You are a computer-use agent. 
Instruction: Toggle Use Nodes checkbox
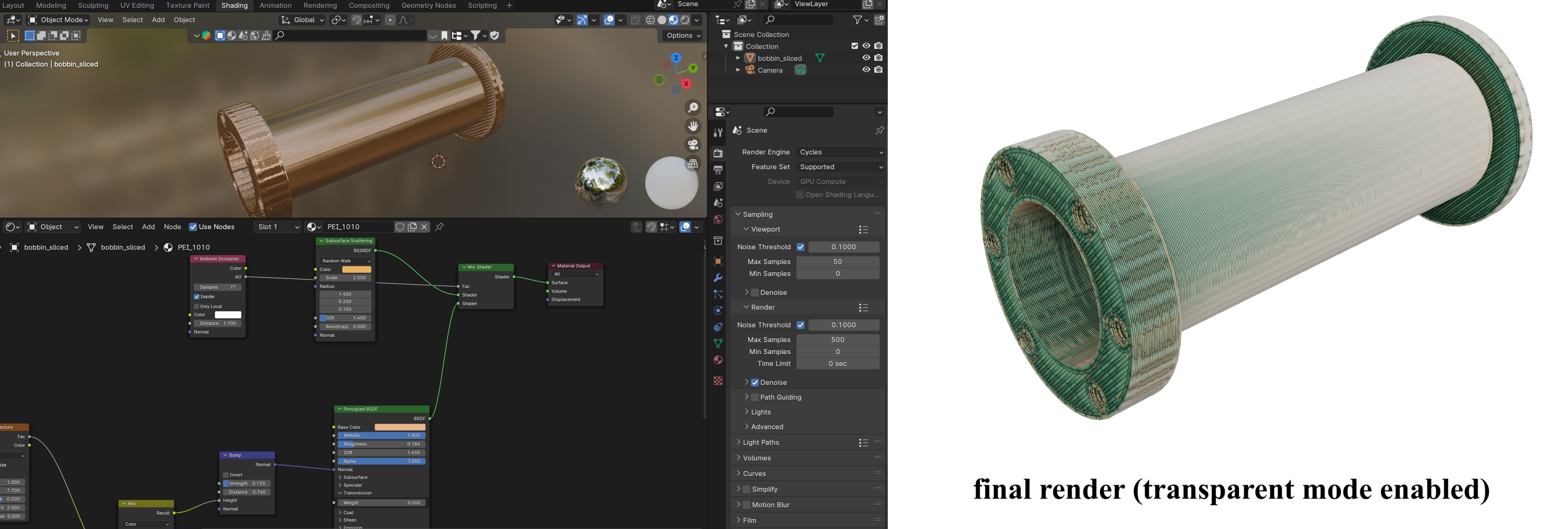coord(193,227)
